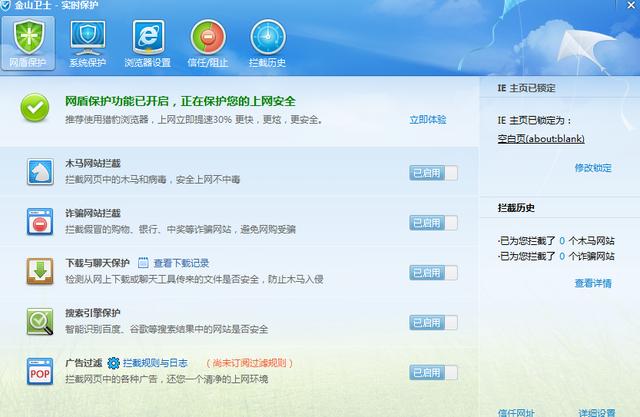Click the 信任网址 link at bottom
The image size is (640, 417).
pyautogui.click(x=516, y=412)
